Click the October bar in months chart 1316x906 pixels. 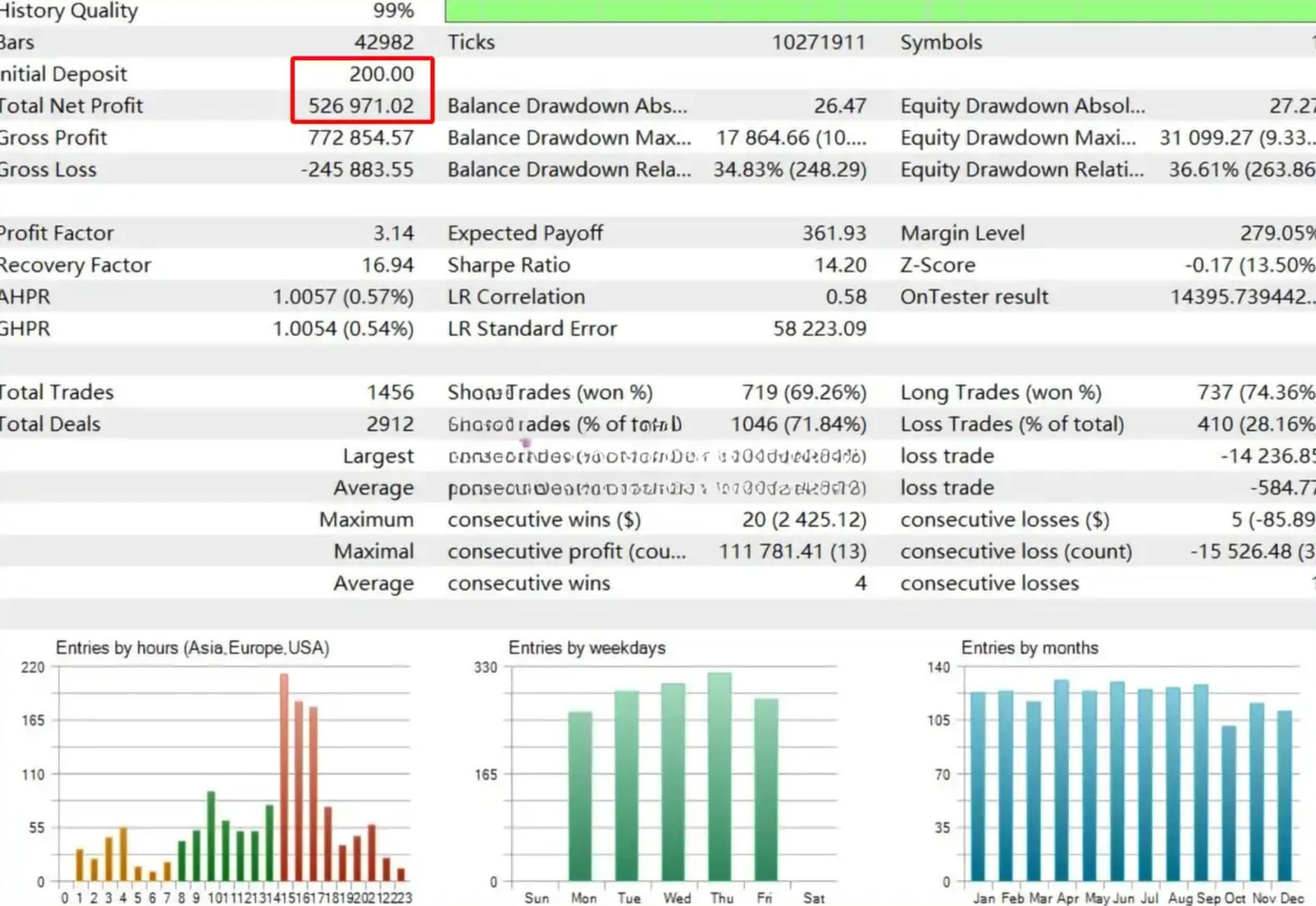tap(1229, 804)
